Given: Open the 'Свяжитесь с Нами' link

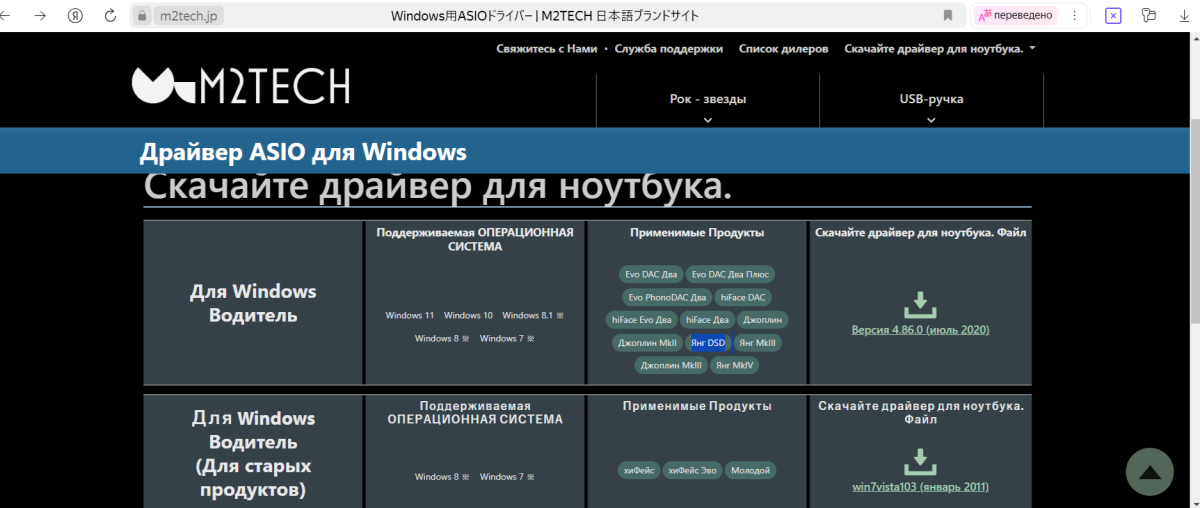Looking at the screenshot, I should (546, 48).
